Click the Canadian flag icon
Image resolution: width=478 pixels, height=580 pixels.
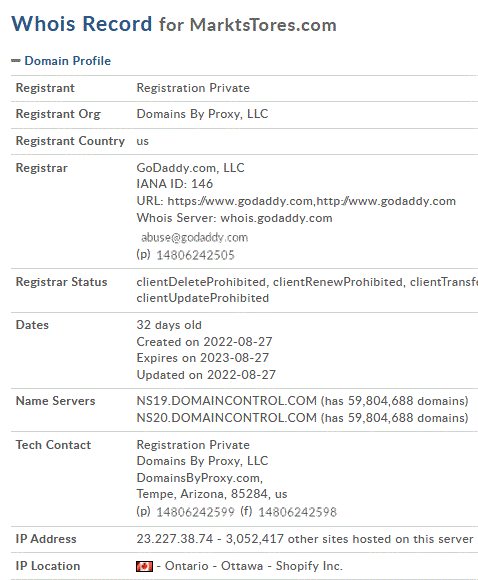pos(144,566)
